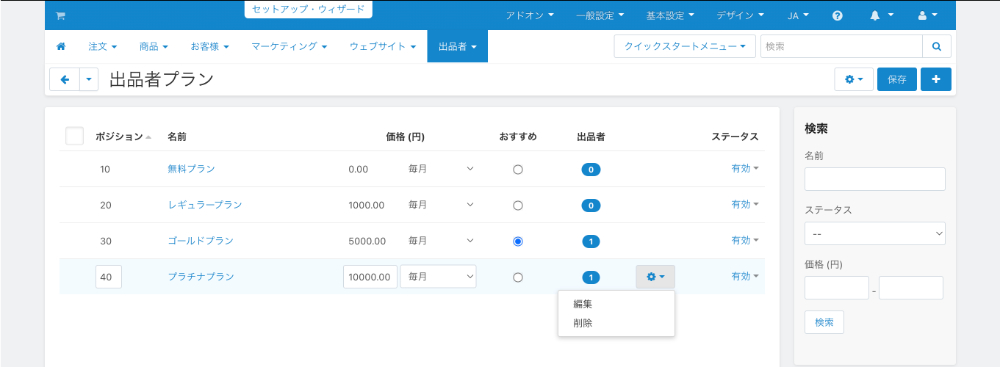Open gear menu in プラチナプラン row
The width and height of the screenshot is (1000, 367).
pyautogui.click(x=655, y=277)
